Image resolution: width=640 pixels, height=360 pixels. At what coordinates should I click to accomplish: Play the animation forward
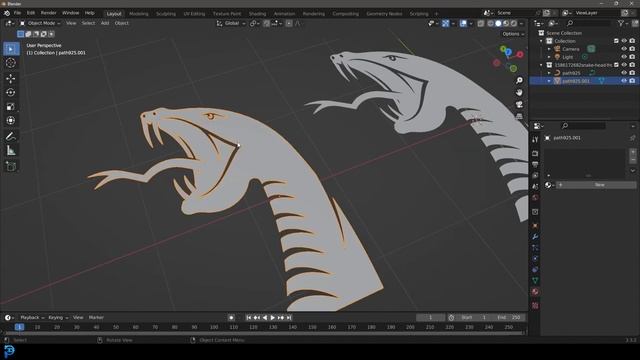point(273,318)
